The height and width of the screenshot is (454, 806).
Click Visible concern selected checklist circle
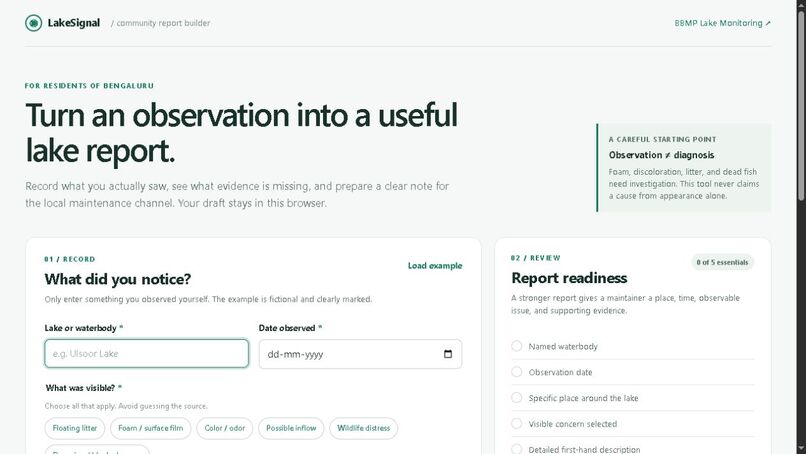[x=517, y=423]
